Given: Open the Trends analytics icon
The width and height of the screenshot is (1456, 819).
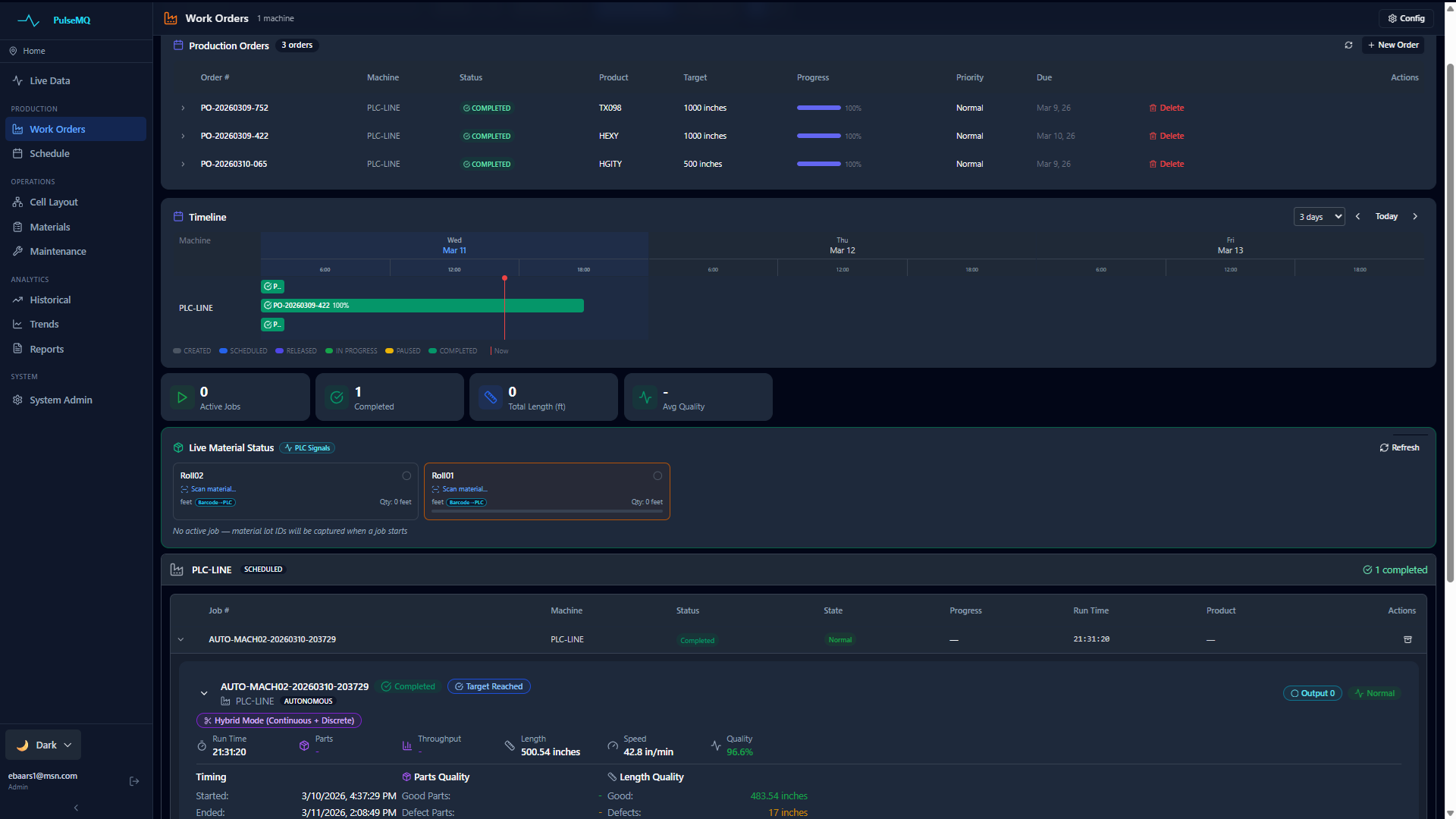Looking at the screenshot, I should (x=17, y=324).
